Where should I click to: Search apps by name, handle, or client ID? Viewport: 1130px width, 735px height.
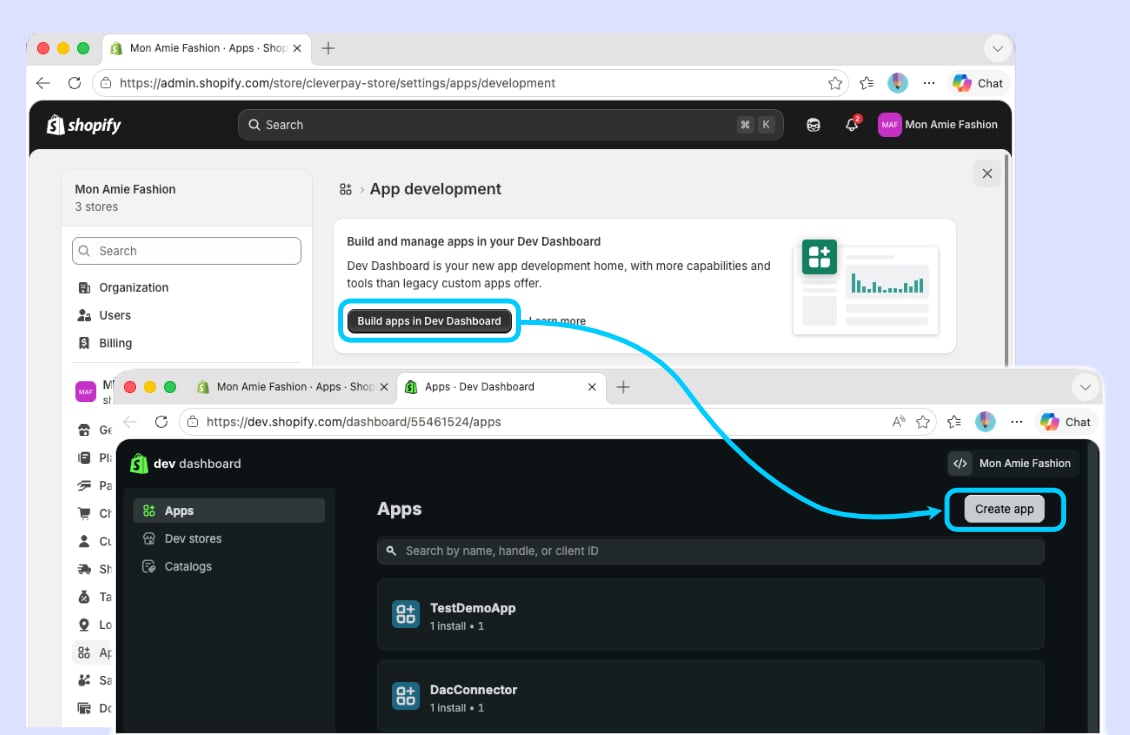(711, 551)
